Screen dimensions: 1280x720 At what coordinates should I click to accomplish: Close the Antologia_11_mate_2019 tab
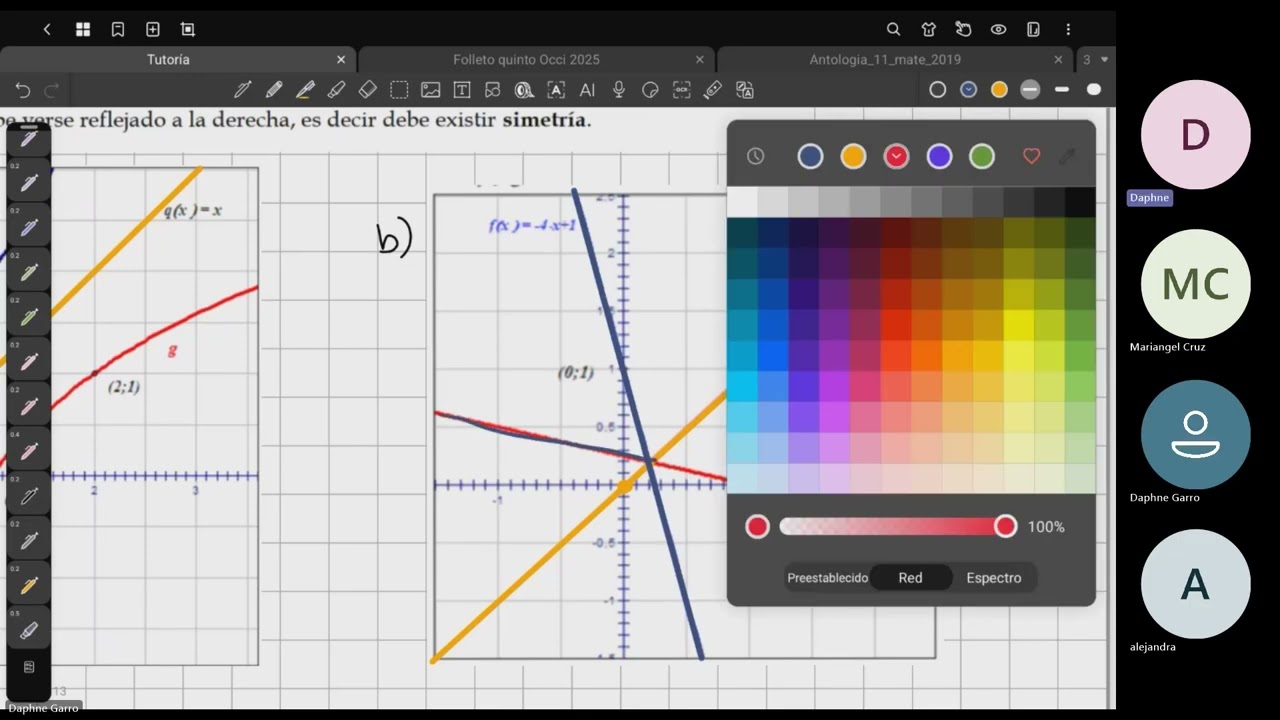[x=1058, y=60]
